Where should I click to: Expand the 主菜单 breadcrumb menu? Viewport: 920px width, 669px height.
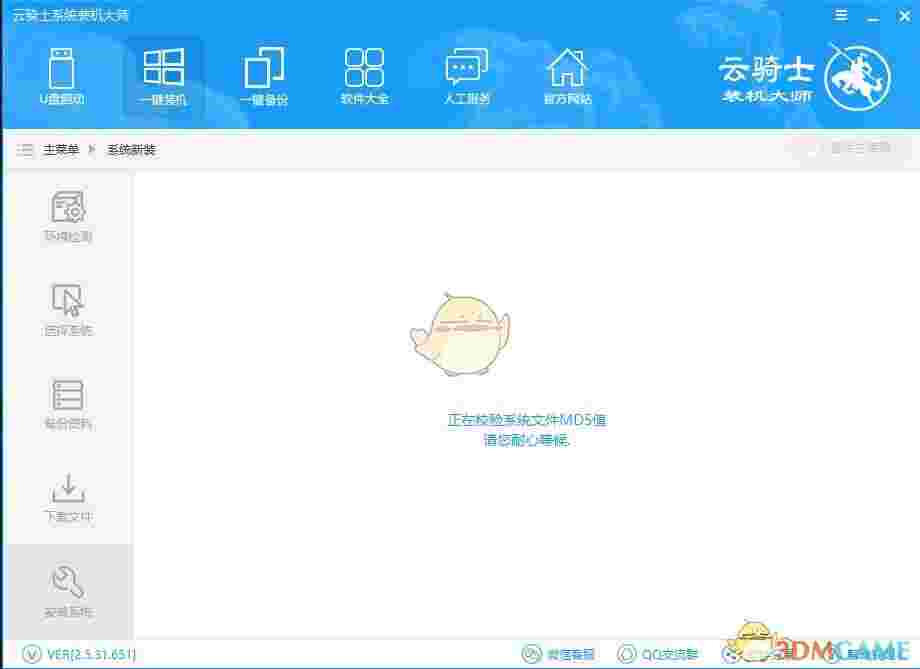(57, 148)
